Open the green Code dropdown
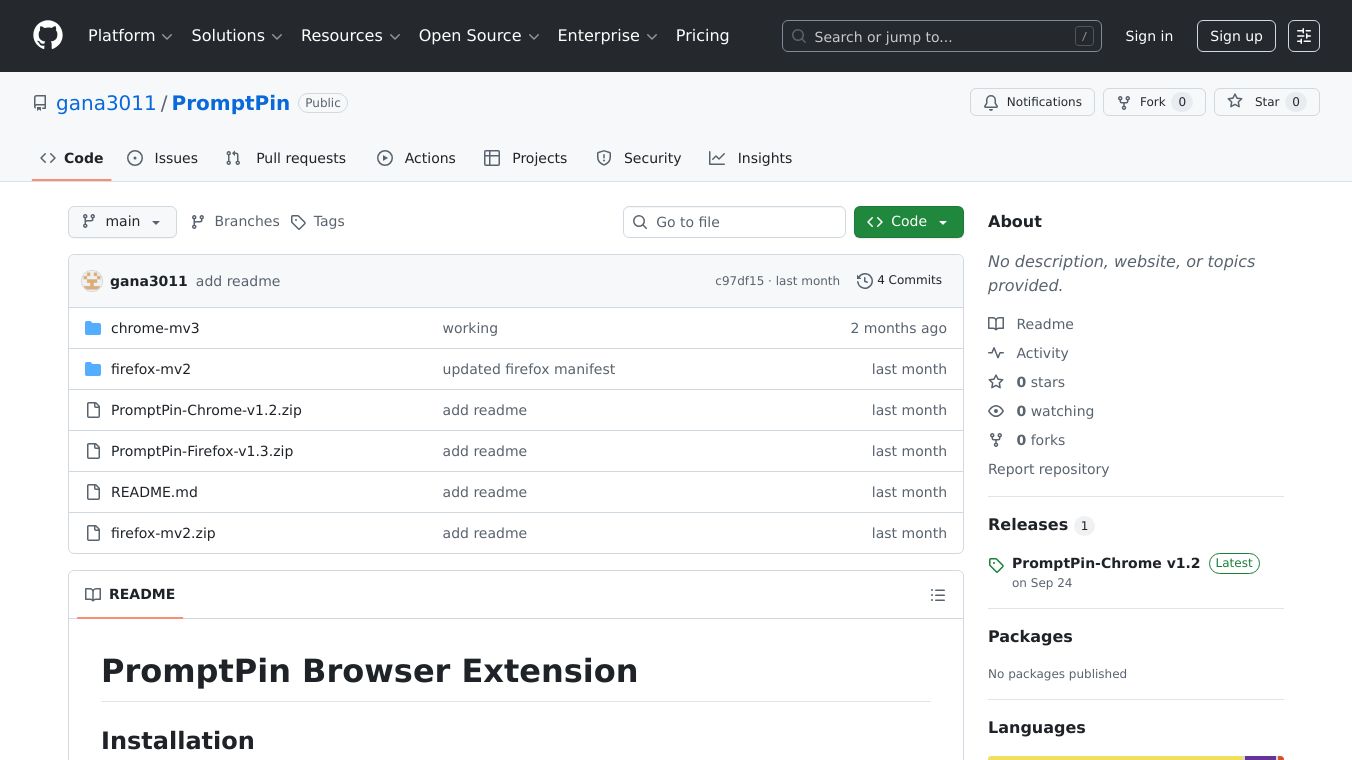Viewport: 1352px width, 760px height. (908, 222)
